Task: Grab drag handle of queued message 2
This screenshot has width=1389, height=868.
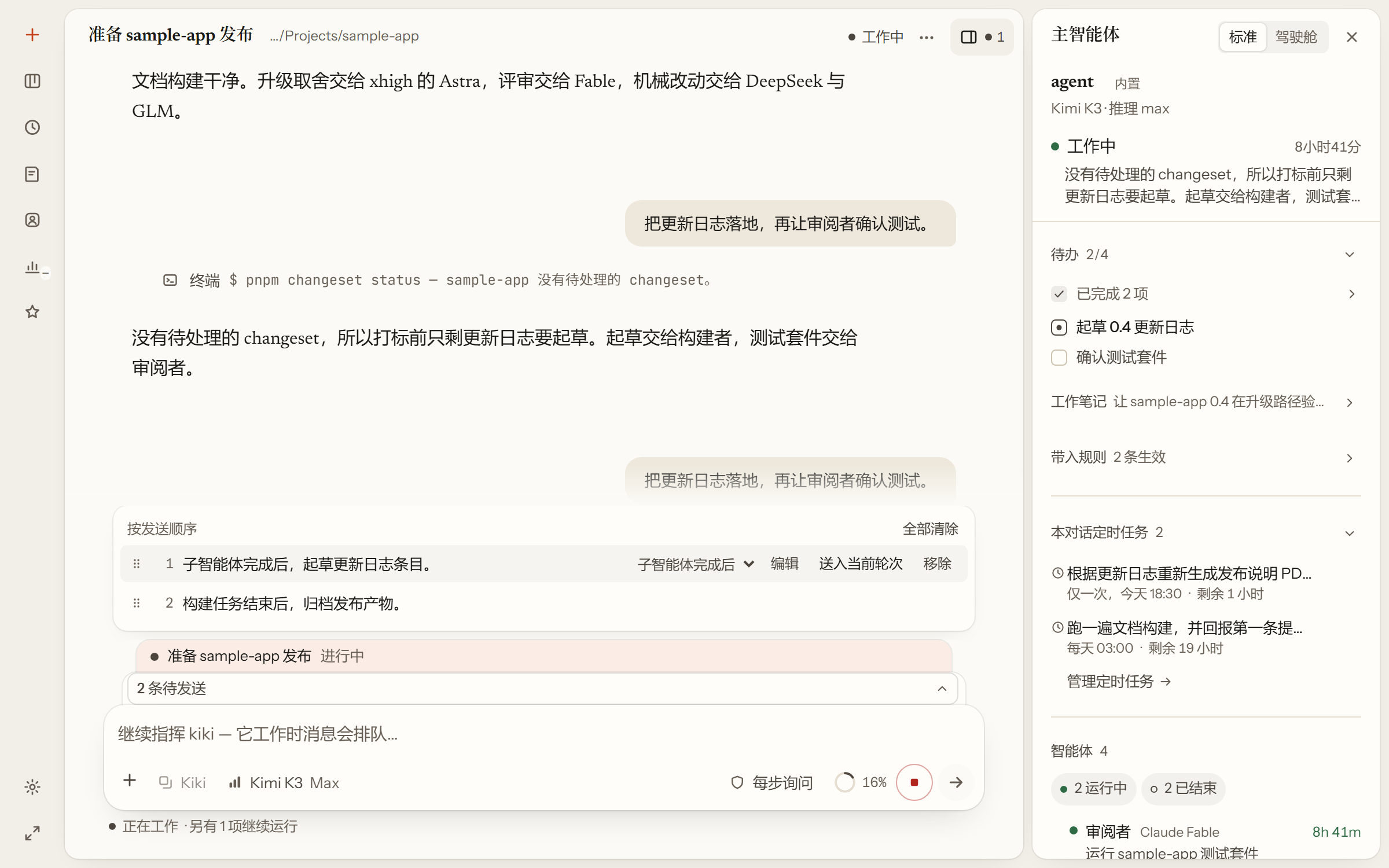Action: tap(137, 603)
